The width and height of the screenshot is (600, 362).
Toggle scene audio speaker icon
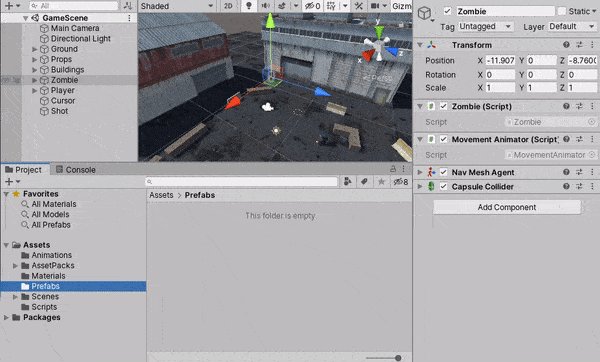pyautogui.click(x=265, y=6)
